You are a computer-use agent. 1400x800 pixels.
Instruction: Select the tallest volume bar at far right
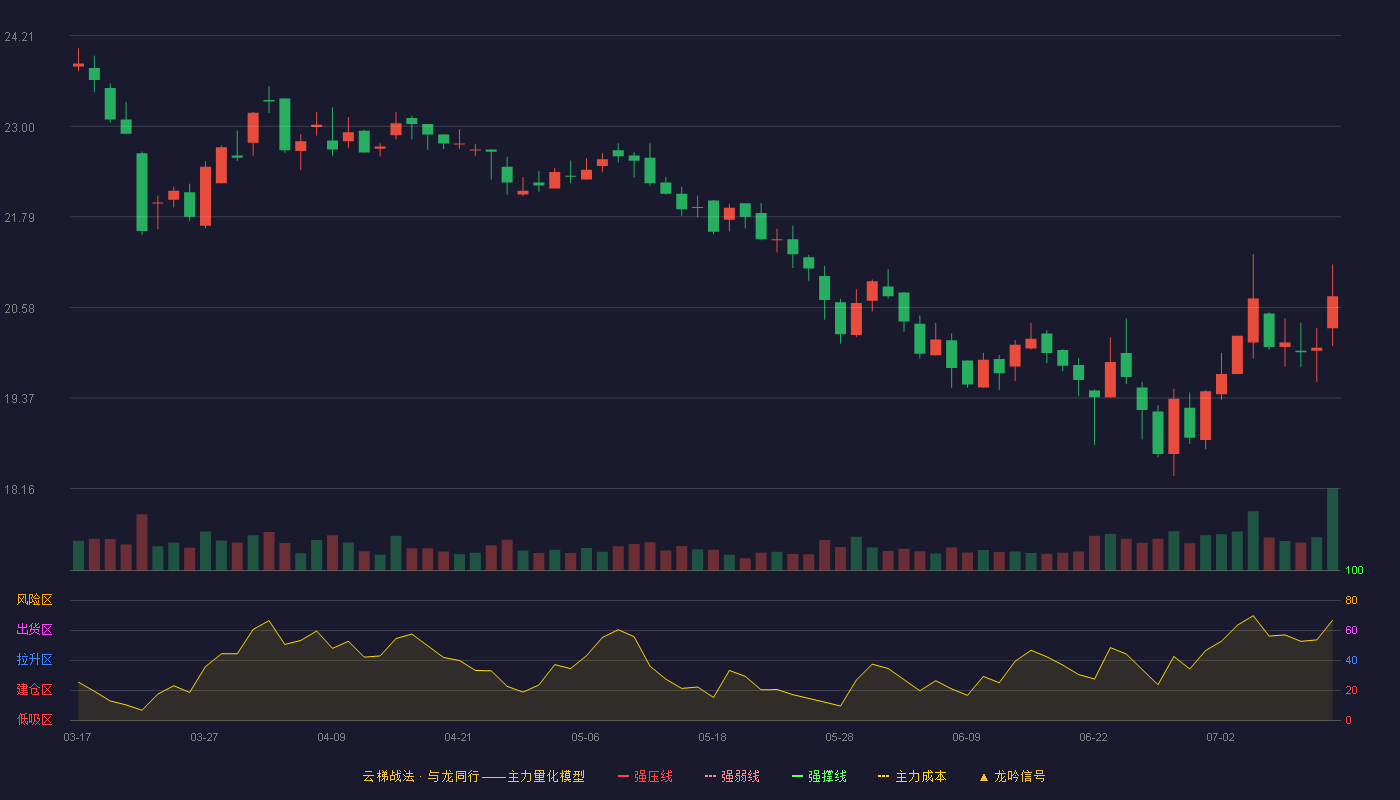1332,529
